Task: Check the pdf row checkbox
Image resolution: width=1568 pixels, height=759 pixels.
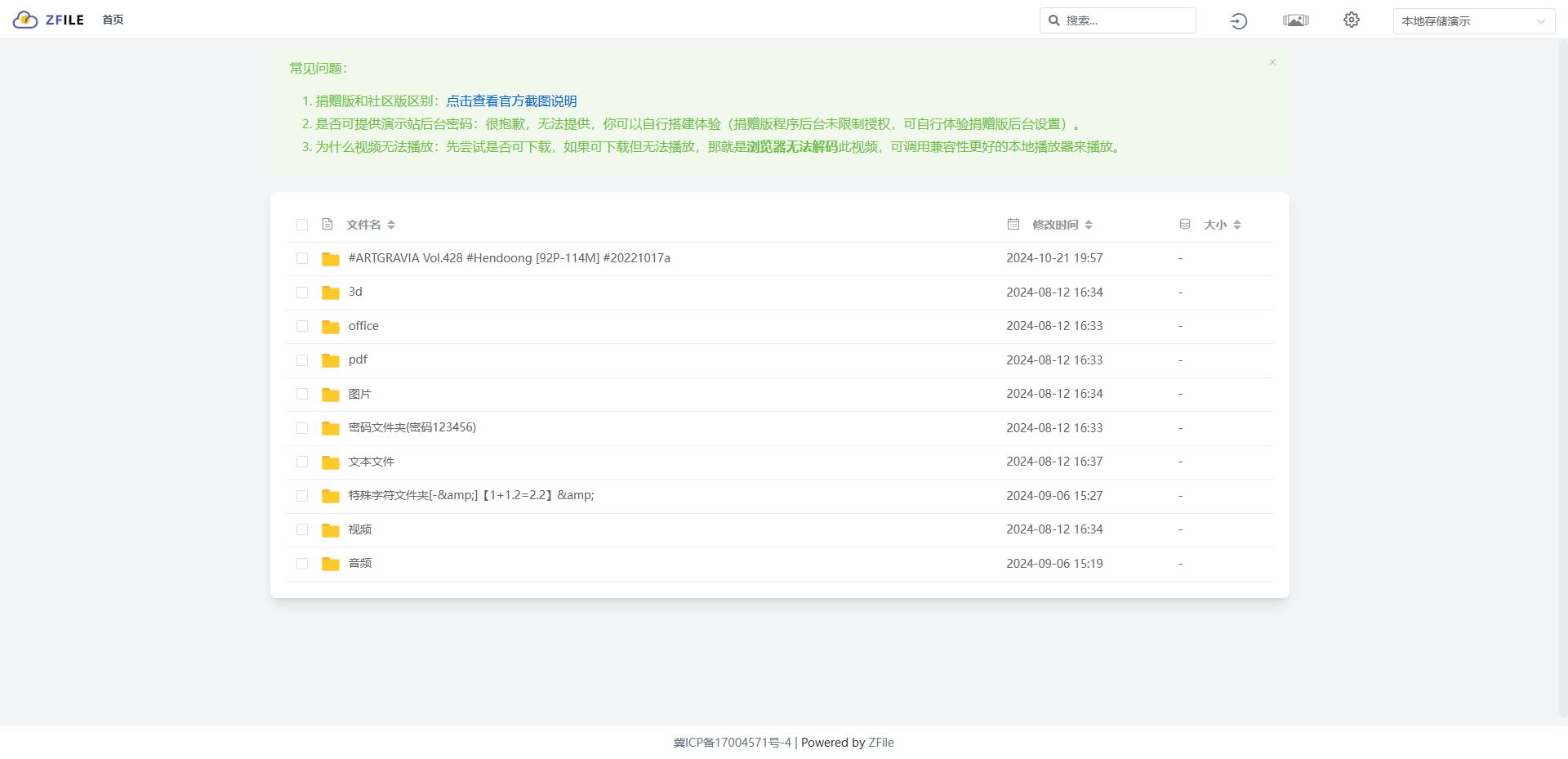Action: click(302, 360)
